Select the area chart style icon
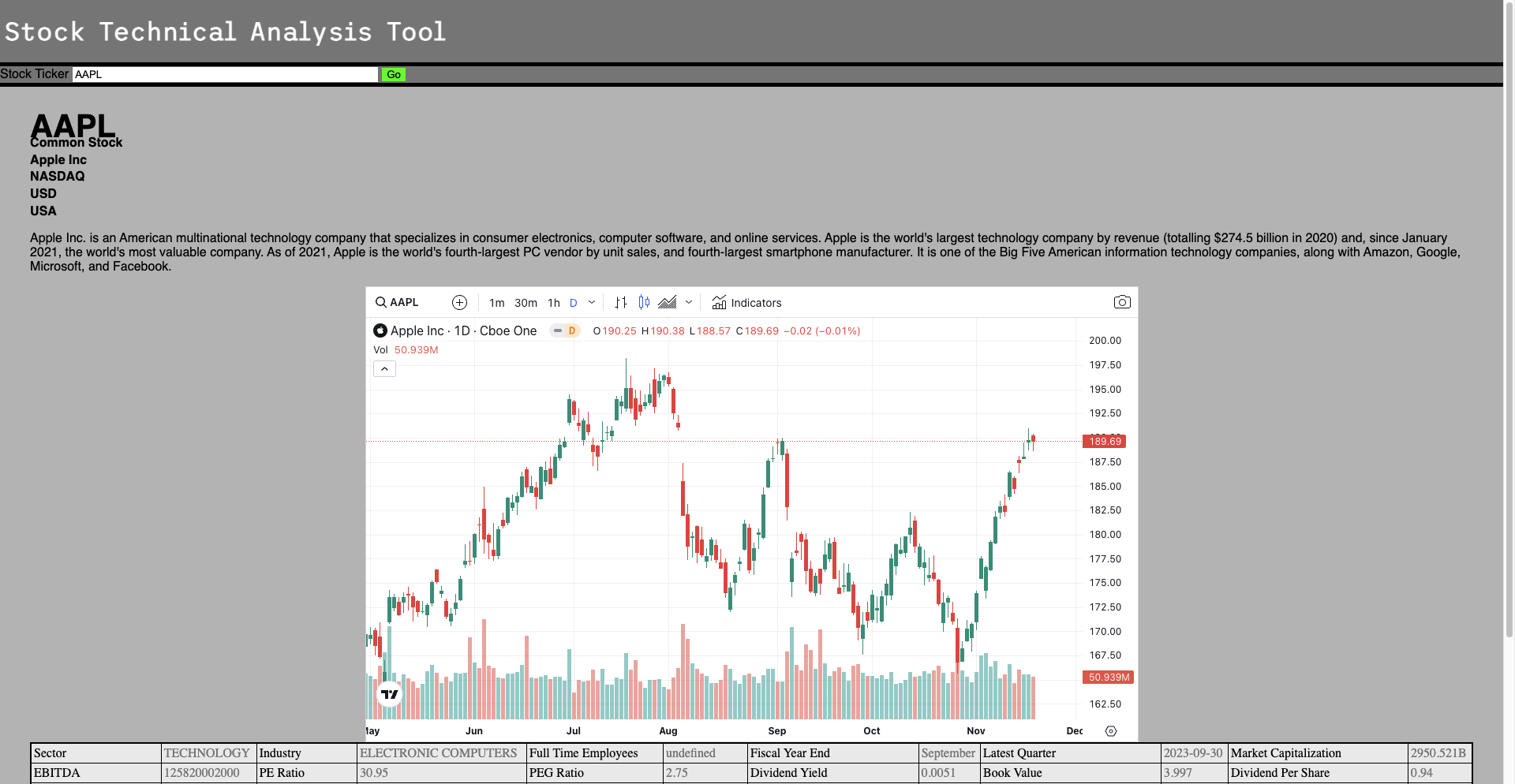This screenshot has width=1515, height=784. tap(668, 302)
